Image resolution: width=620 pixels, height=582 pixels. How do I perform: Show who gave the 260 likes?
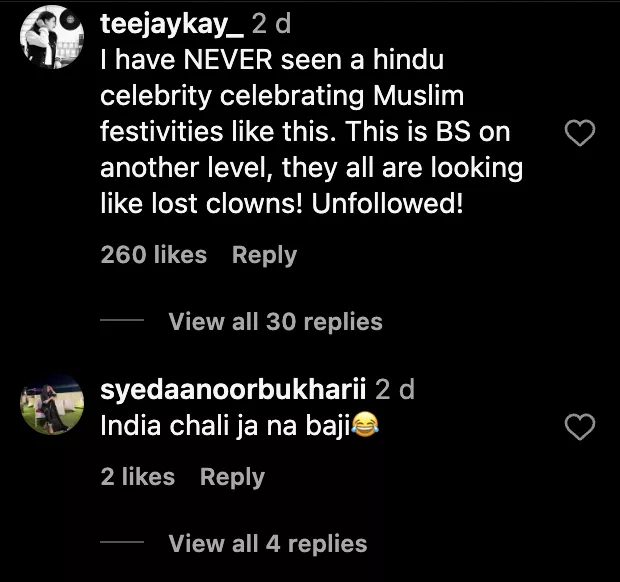coord(153,255)
